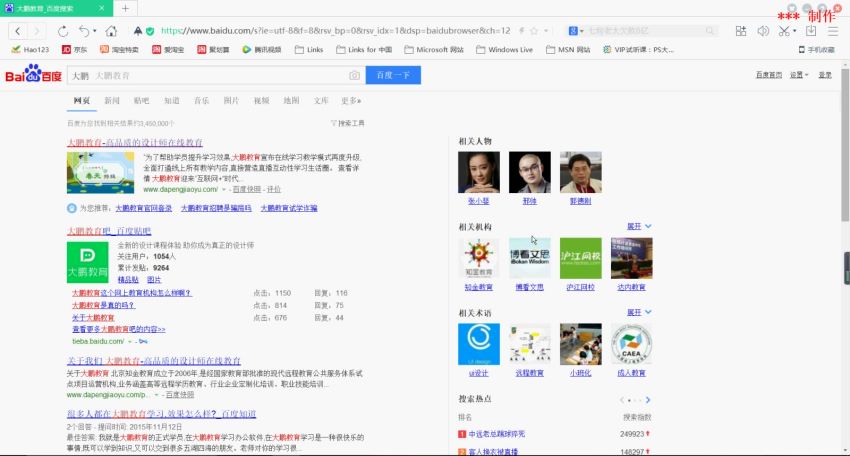
Task: Expand the 相关术语 section with 展开
Action: [x=639, y=312]
